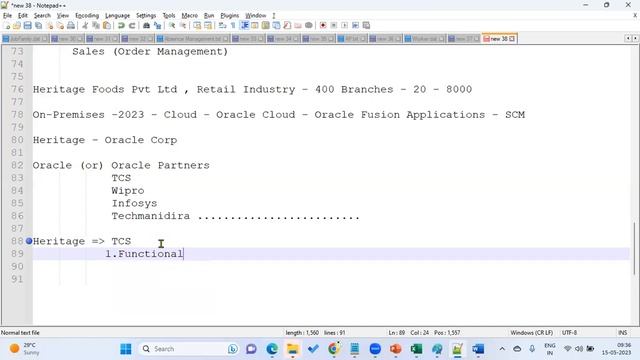
Task: Show the Document Map panel
Action: click(266, 26)
